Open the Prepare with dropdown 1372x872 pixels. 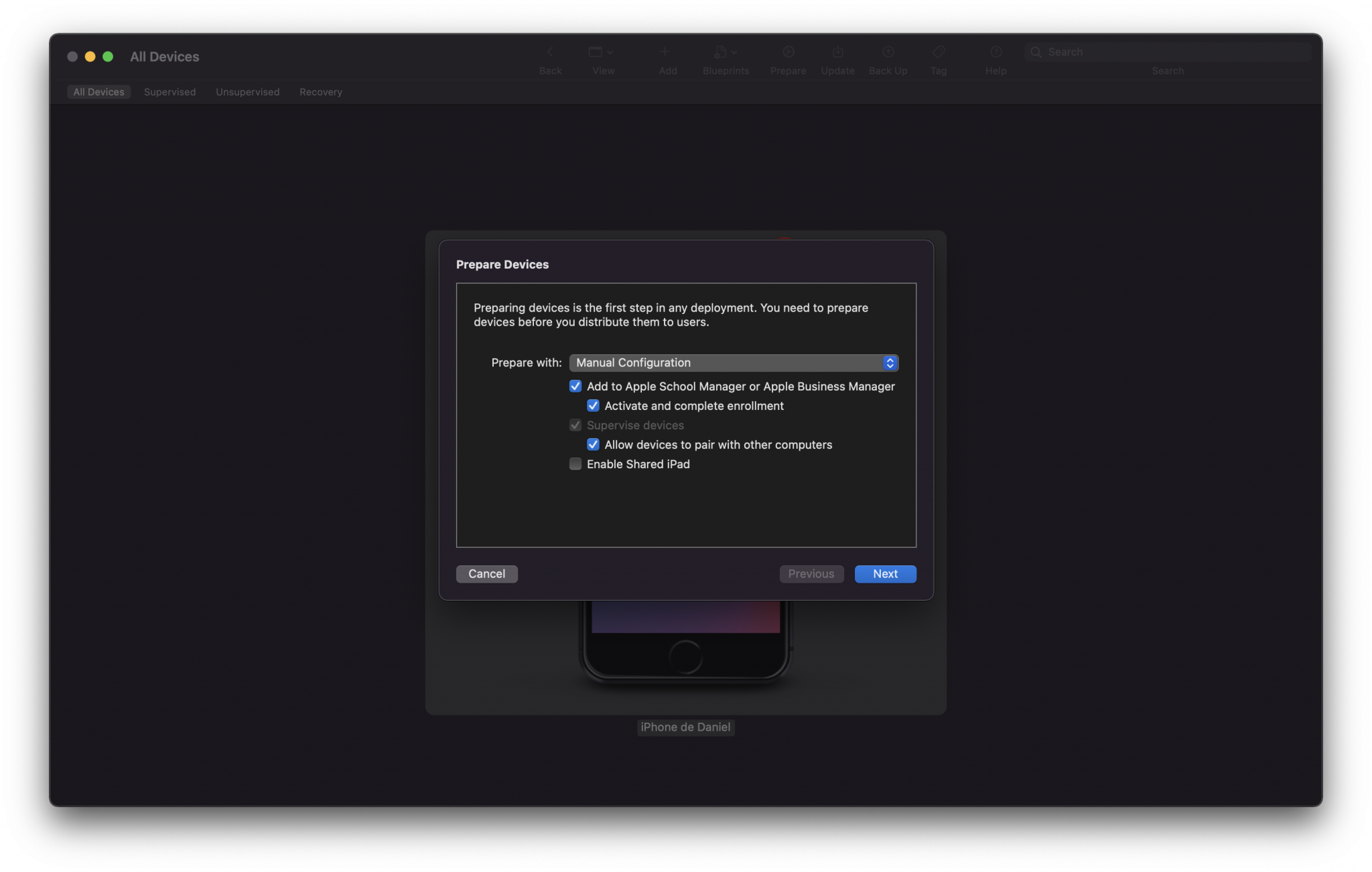pyautogui.click(x=733, y=362)
